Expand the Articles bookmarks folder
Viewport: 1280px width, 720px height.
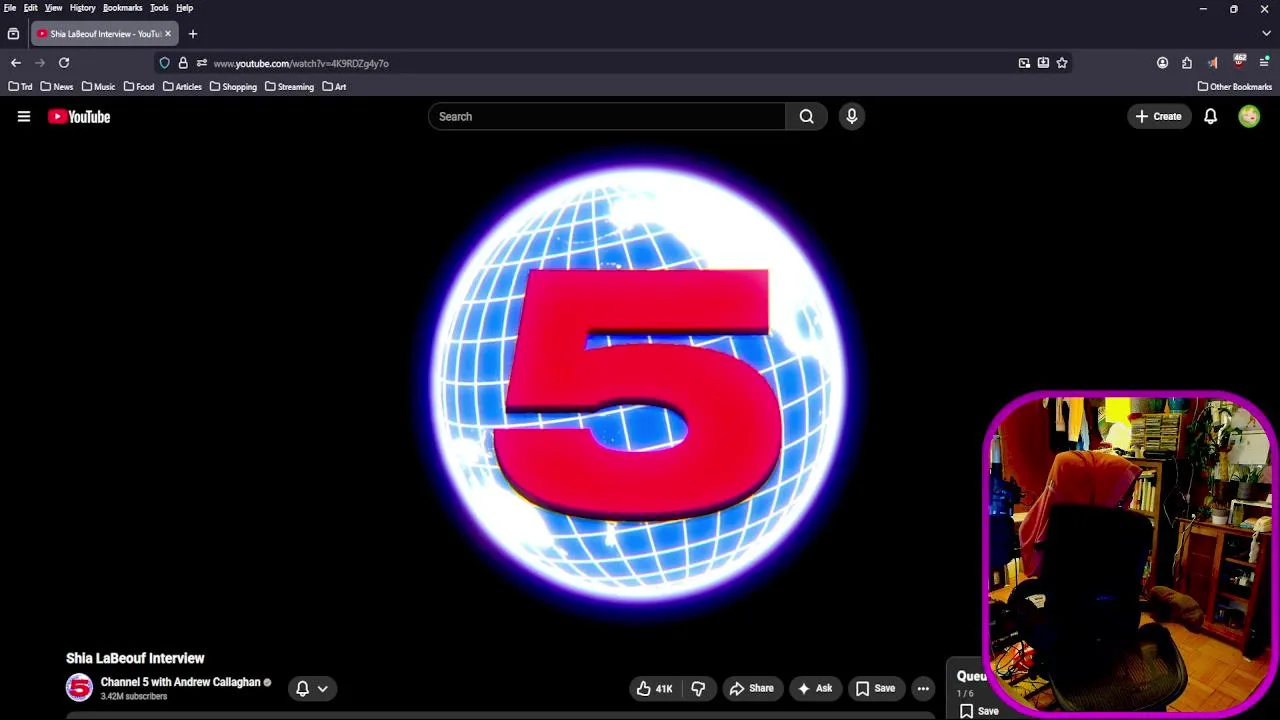pyautogui.click(x=182, y=87)
